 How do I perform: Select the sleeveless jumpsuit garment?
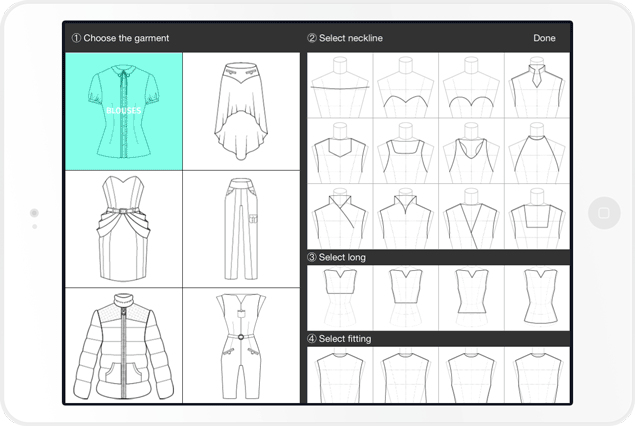pos(241,345)
